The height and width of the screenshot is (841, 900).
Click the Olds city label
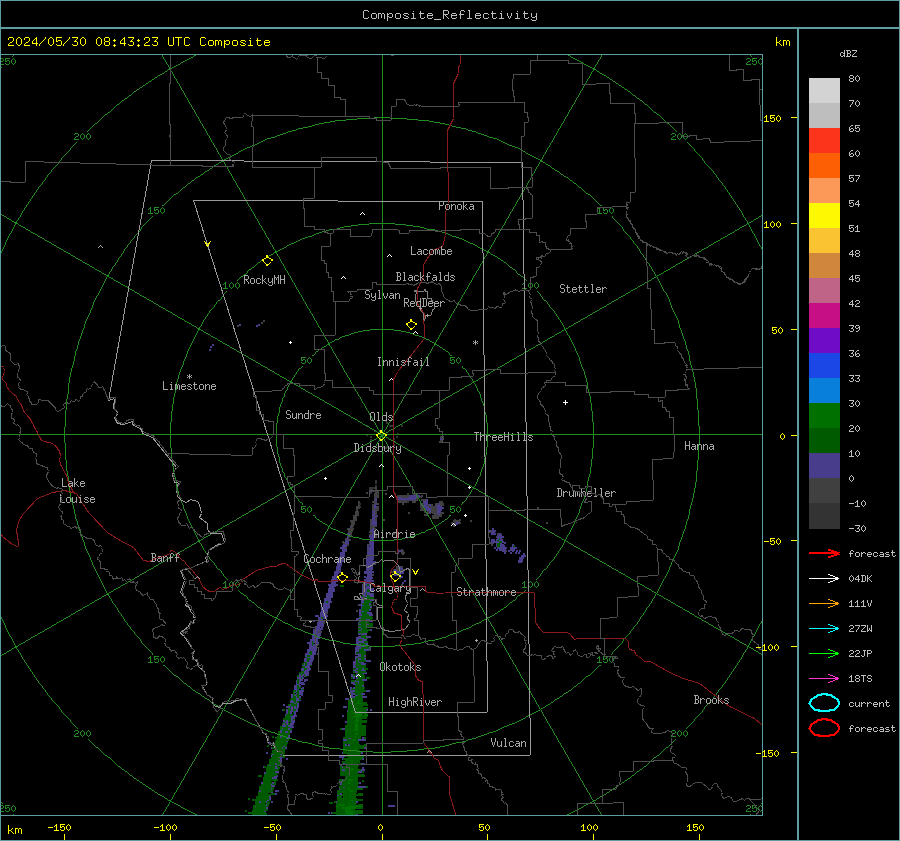[381, 417]
